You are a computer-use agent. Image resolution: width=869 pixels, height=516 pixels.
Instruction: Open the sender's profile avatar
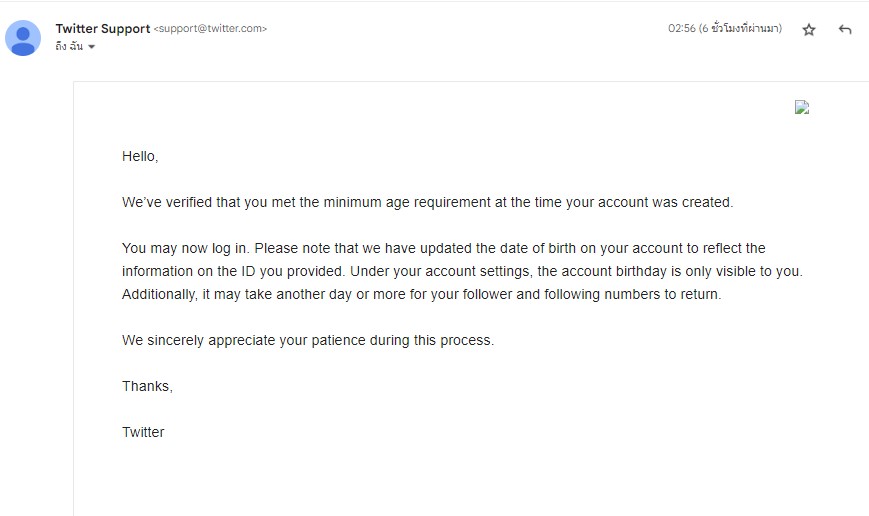[23, 38]
